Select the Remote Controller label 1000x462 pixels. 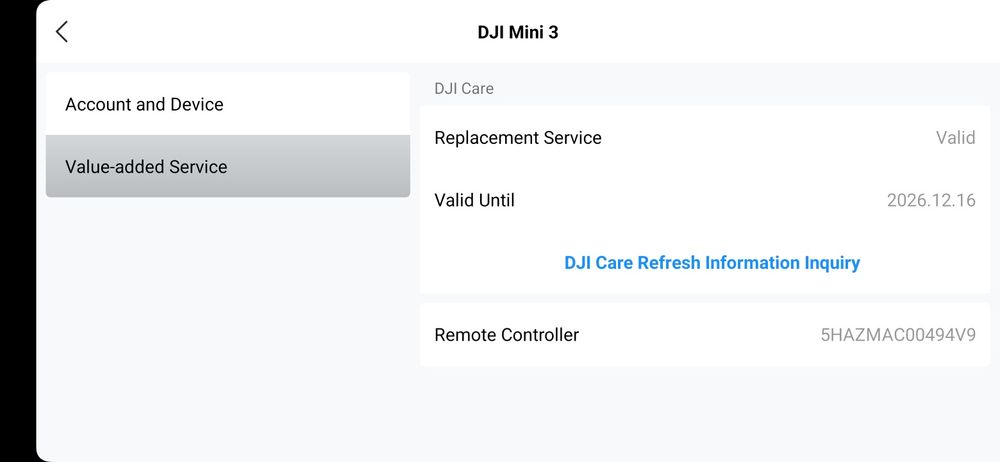(506, 335)
